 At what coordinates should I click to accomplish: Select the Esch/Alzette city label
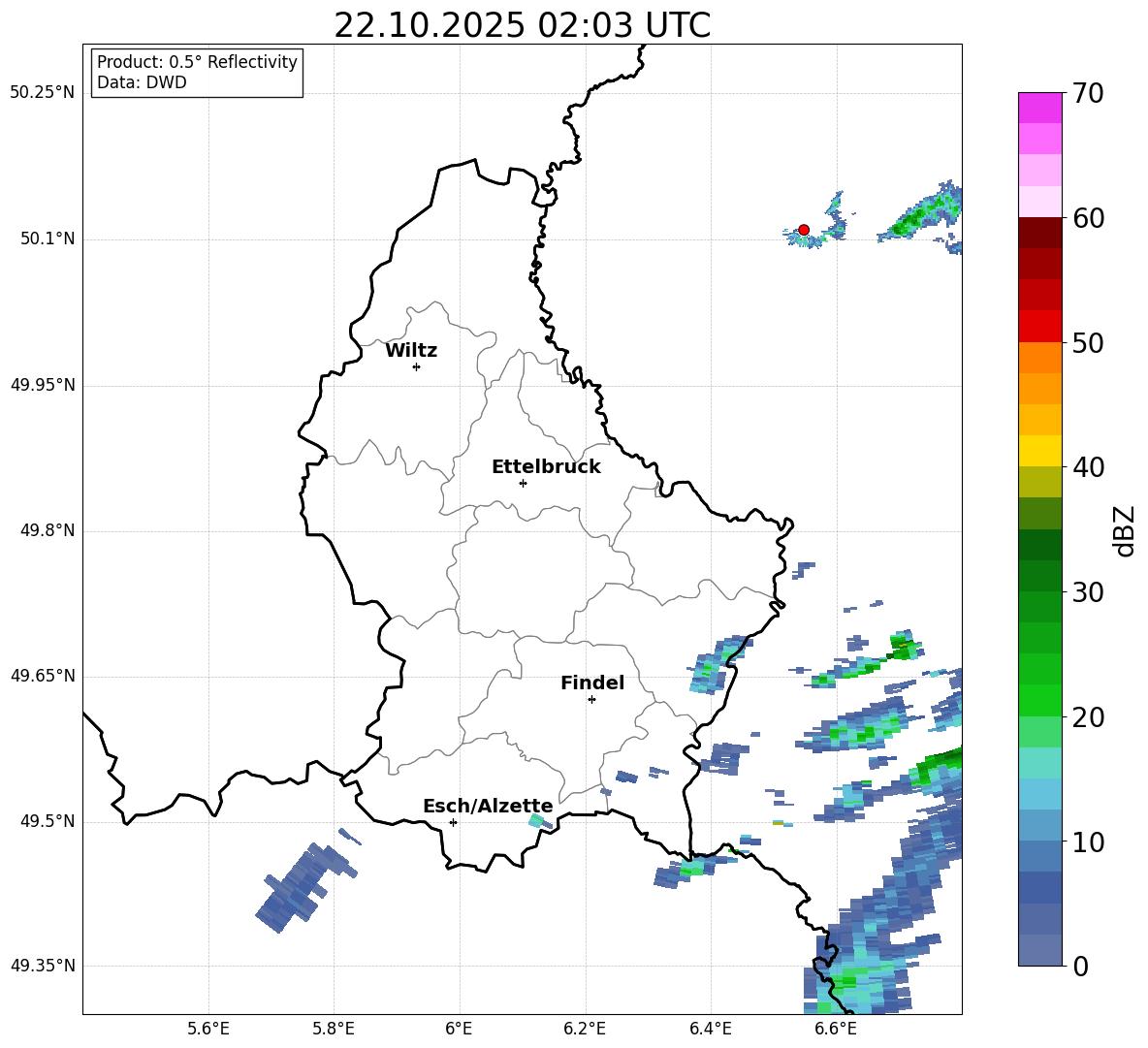click(x=488, y=806)
